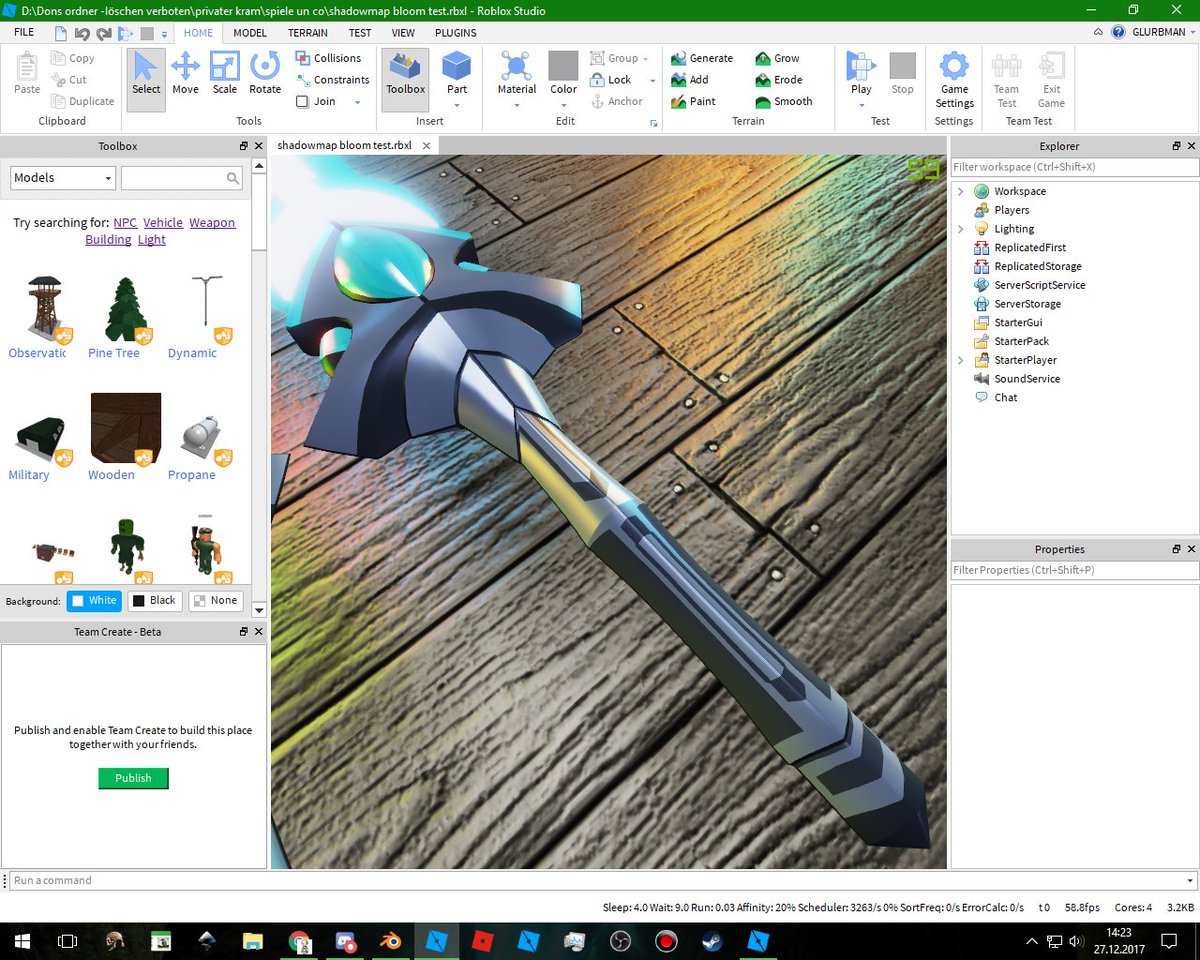Click the Building search suggestion
Image resolution: width=1200 pixels, height=960 pixels.
[108, 240]
